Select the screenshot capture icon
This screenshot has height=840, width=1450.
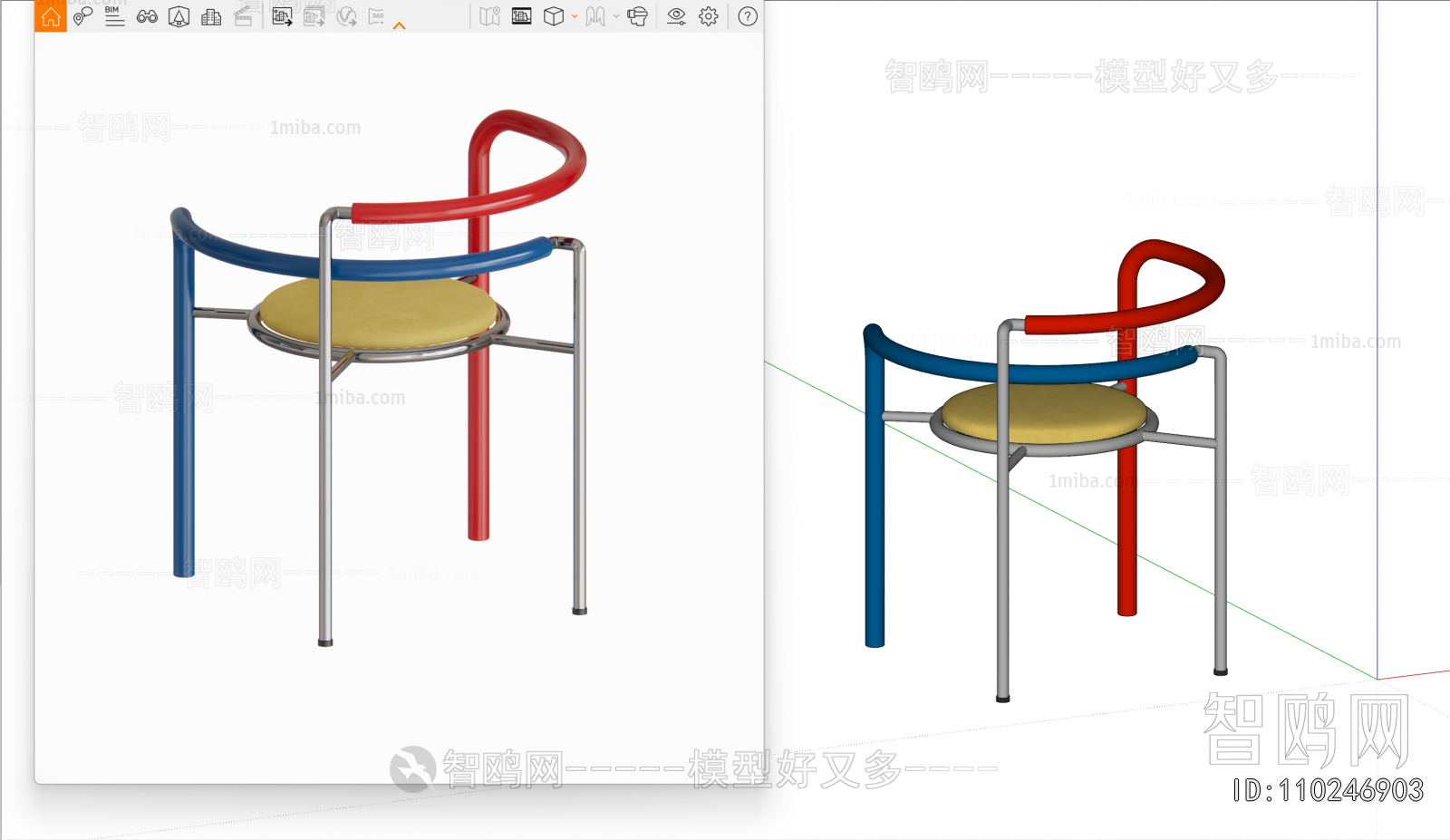click(523, 16)
